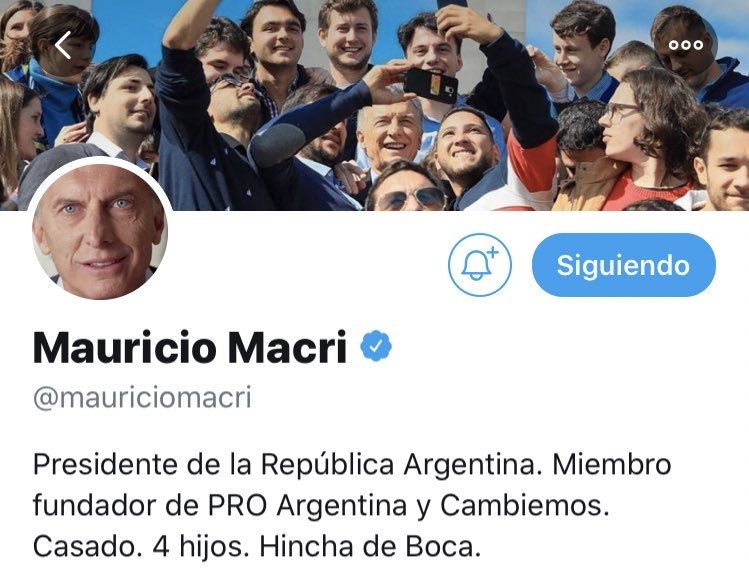The height and width of the screenshot is (575, 749).
Task: Turn on notifications with the bell icon
Action: point(480,265)
